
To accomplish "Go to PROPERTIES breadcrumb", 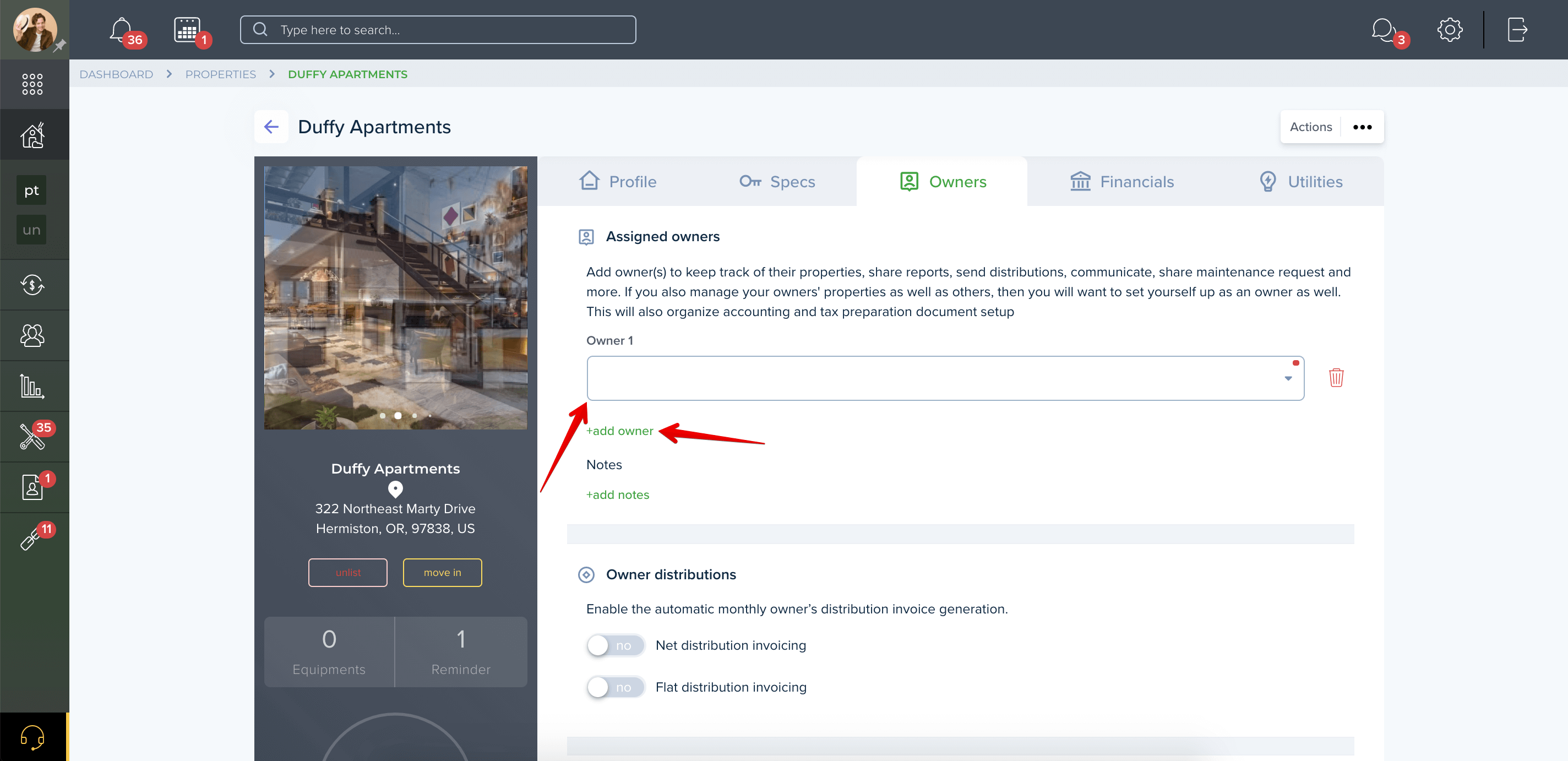I will 220,74.
